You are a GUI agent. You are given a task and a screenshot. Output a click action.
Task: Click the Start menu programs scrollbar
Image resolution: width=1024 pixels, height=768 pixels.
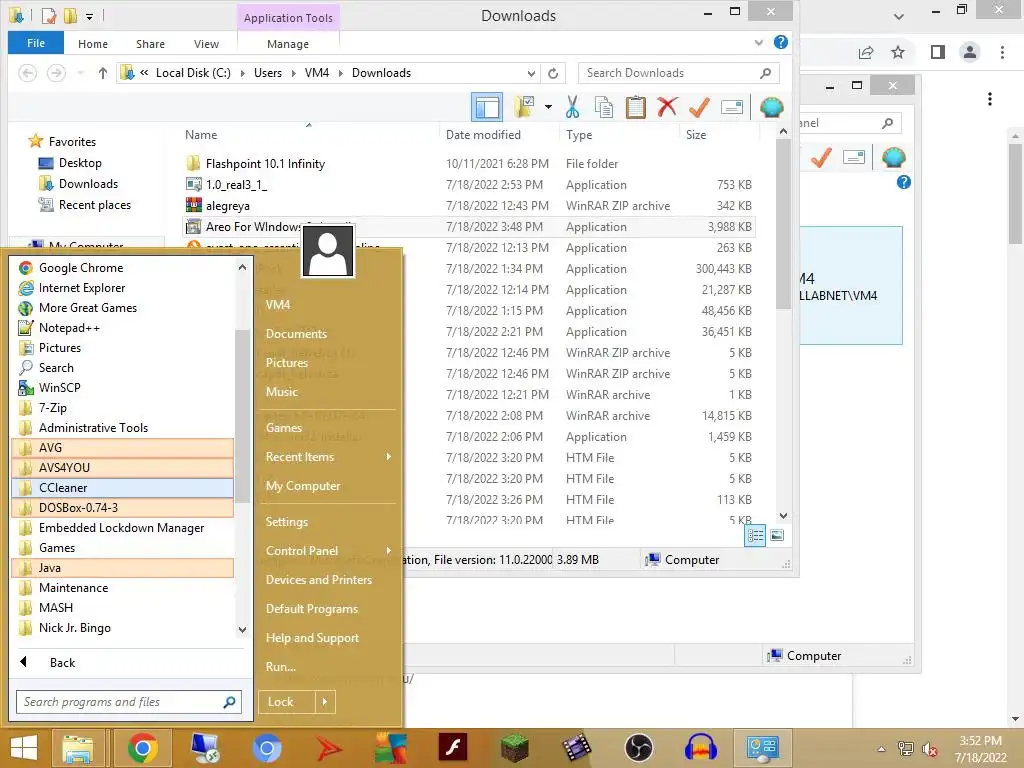(x=242, y=416)
